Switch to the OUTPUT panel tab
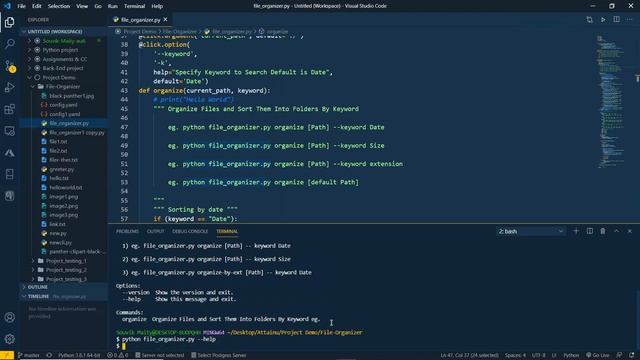Screen dimensions: 640x360 (x=155, y=231)
